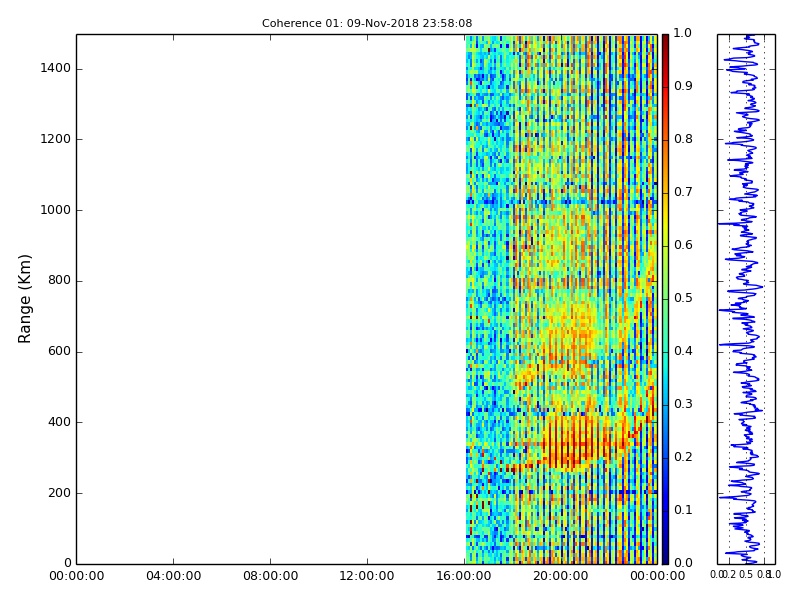Click the 'Range (Km)' y-axis label

pyautogui.click(x=24, y=299)
